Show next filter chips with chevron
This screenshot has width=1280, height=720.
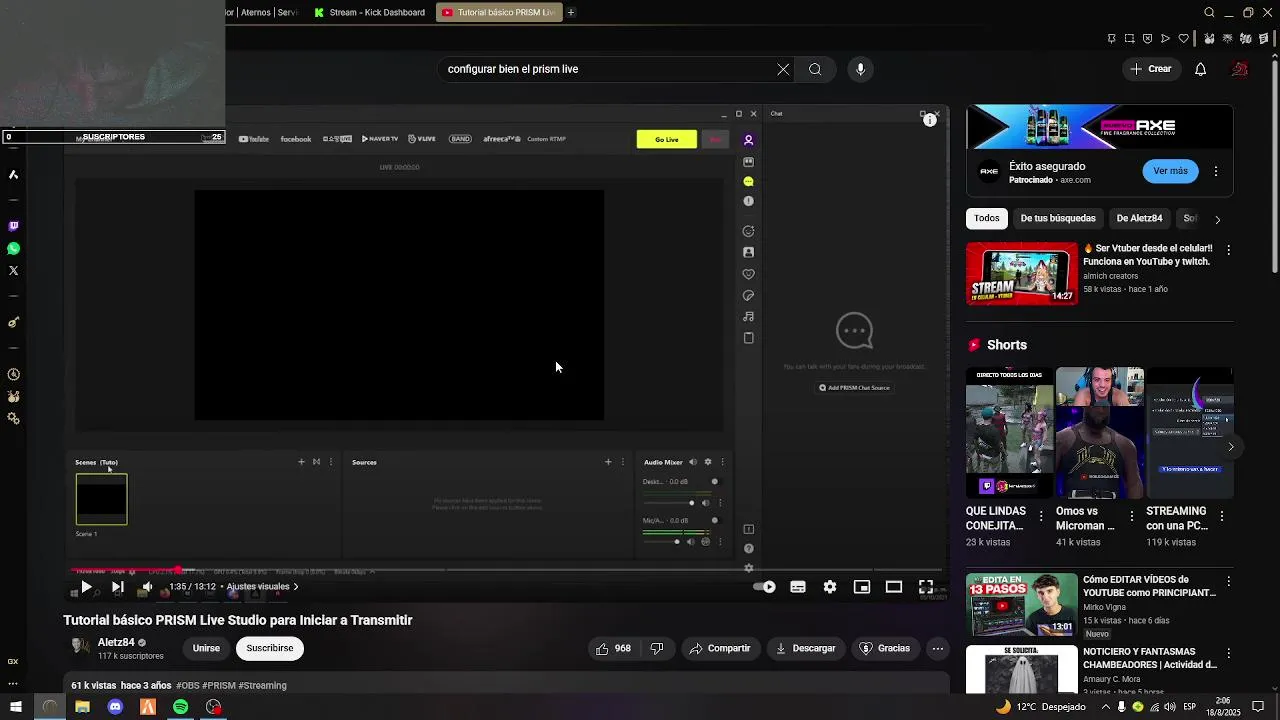[x=1217, y=219]
